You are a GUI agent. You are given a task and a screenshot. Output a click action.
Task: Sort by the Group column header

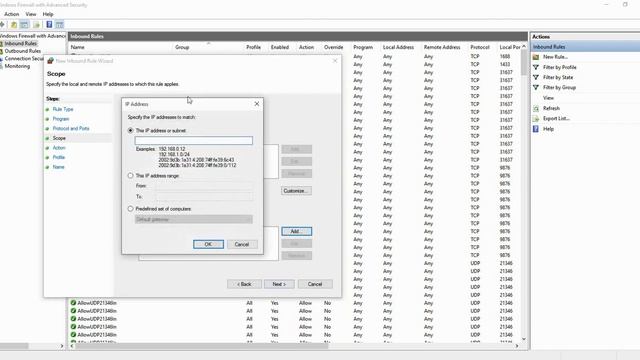point(182,47)
